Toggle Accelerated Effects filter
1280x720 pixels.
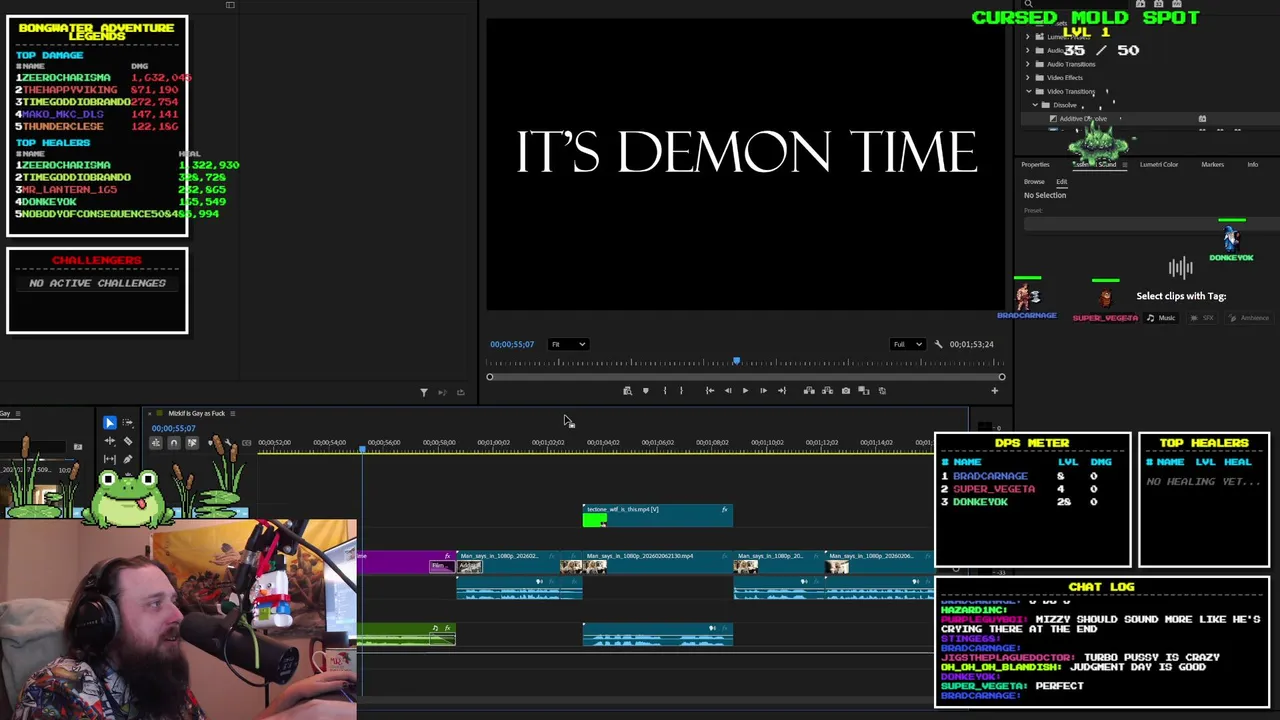[1140, 4]
